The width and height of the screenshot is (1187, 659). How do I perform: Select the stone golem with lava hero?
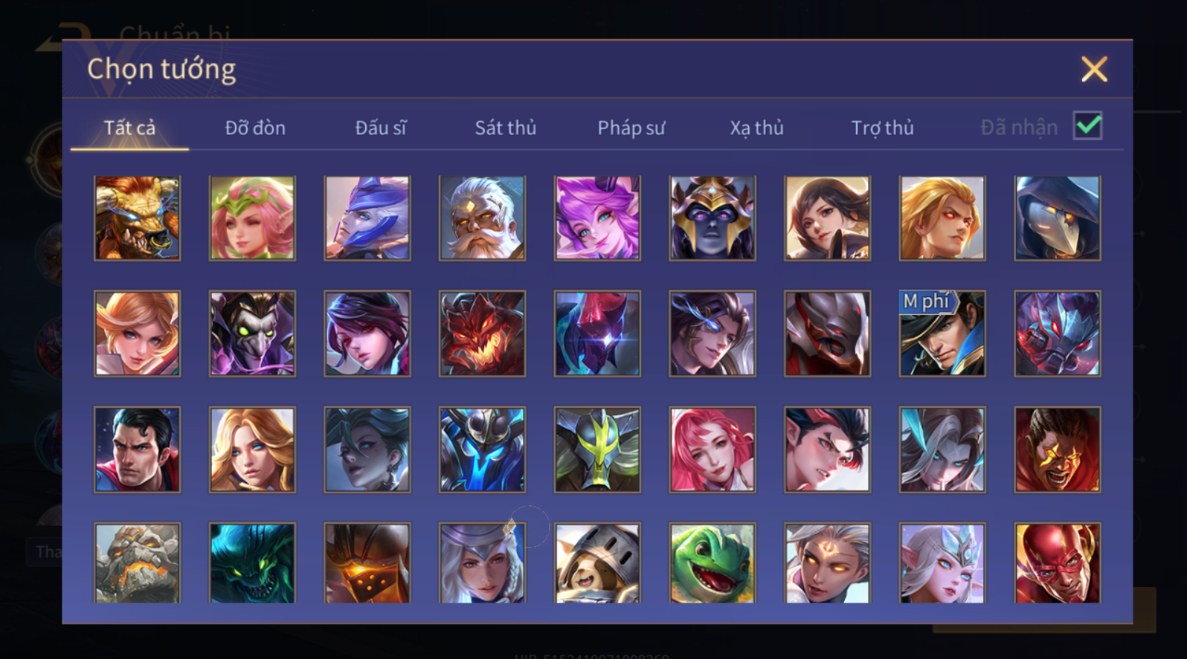pos(137,563)
